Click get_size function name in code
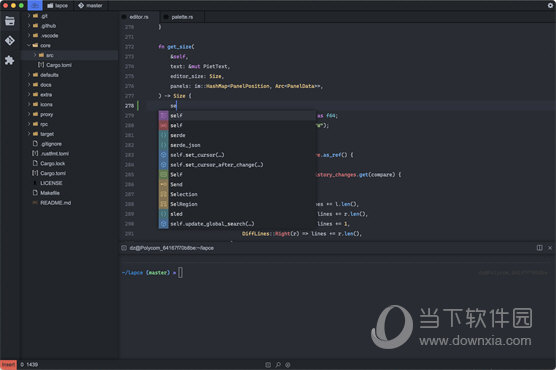 [x=179, y=47]
